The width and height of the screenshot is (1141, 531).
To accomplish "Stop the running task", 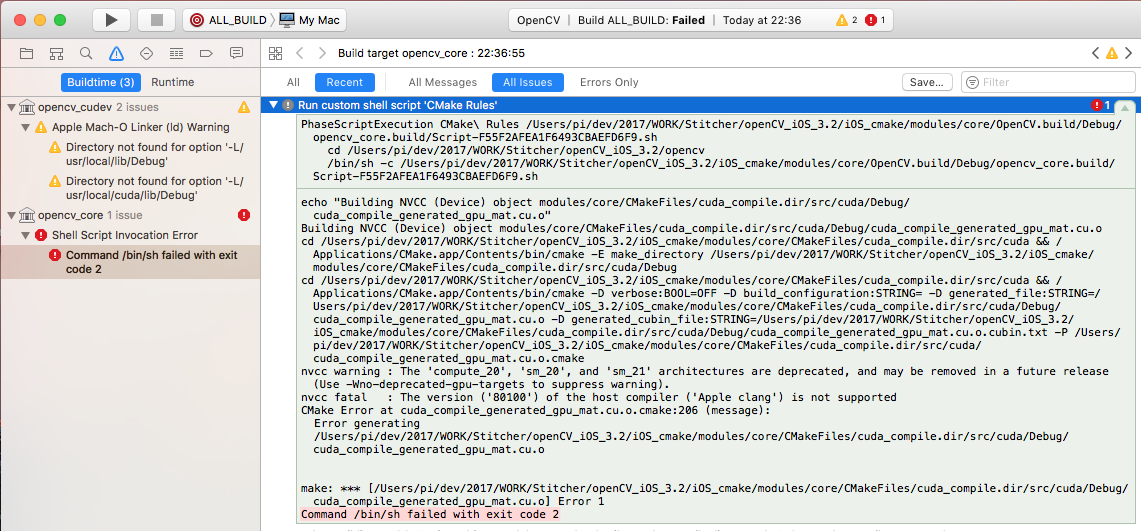I will click(x=156, y=20).
